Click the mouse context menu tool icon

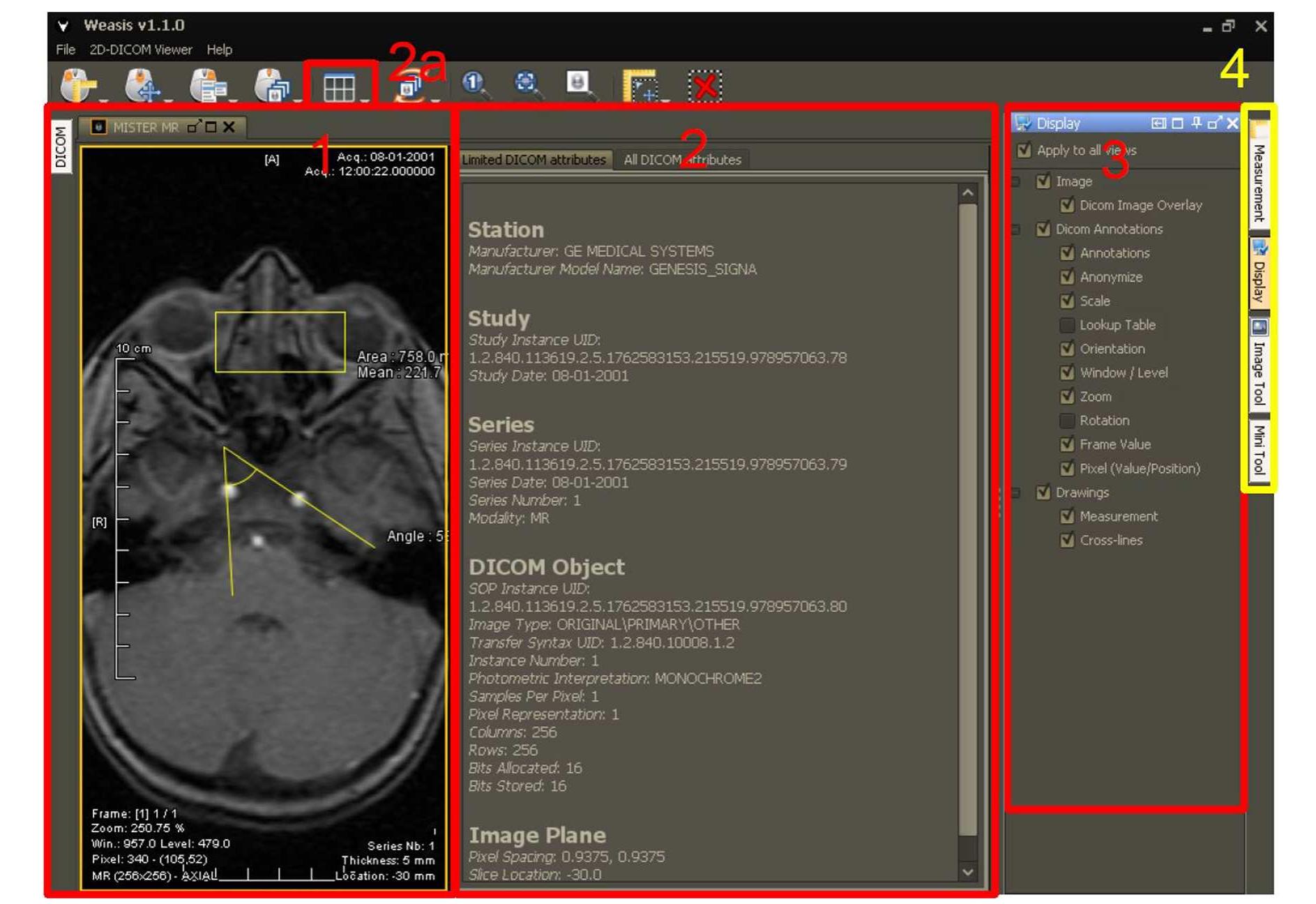click(209, 86)
